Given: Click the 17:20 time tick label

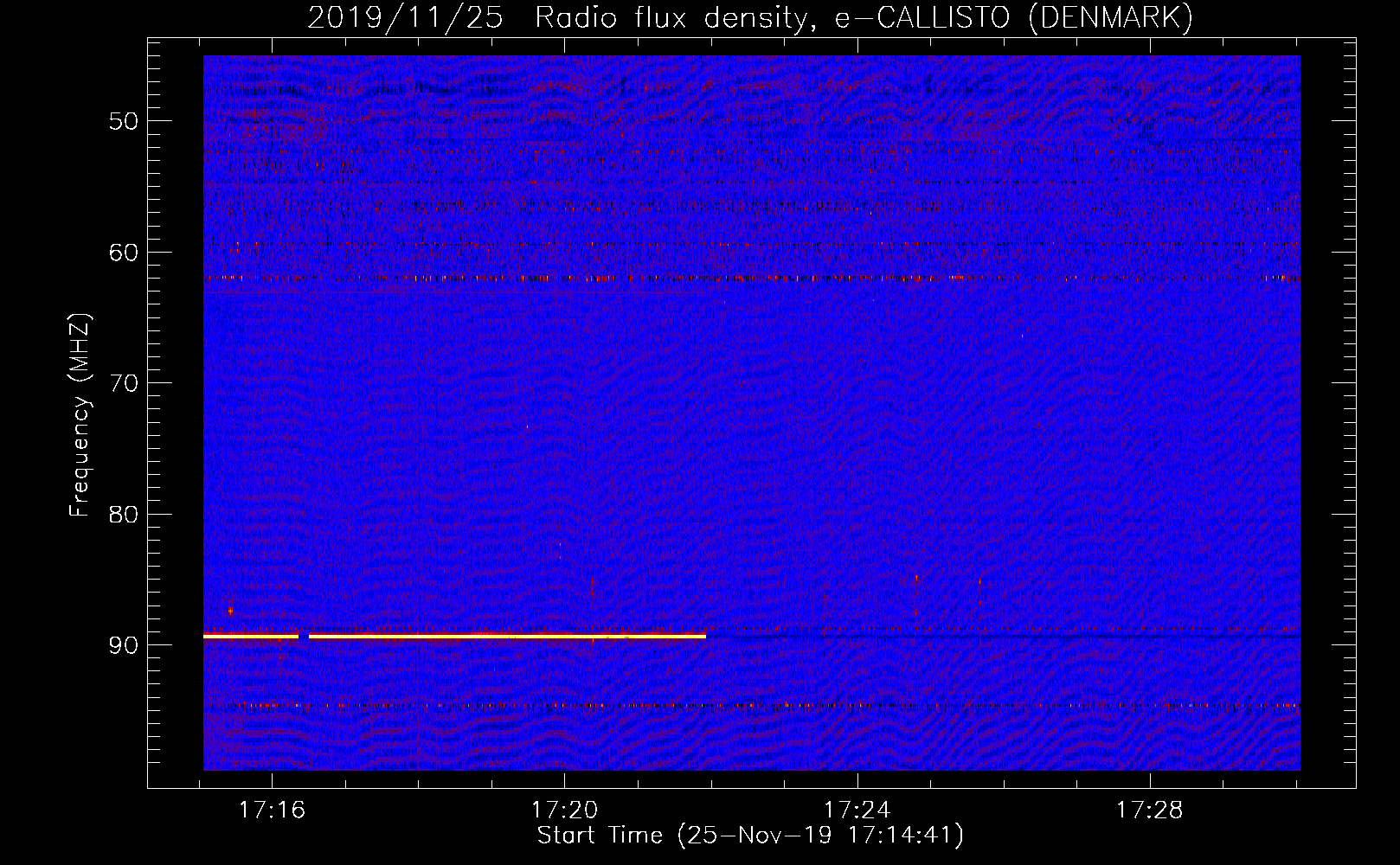Looking at the screenshot, I should click(x=565, y=811).
